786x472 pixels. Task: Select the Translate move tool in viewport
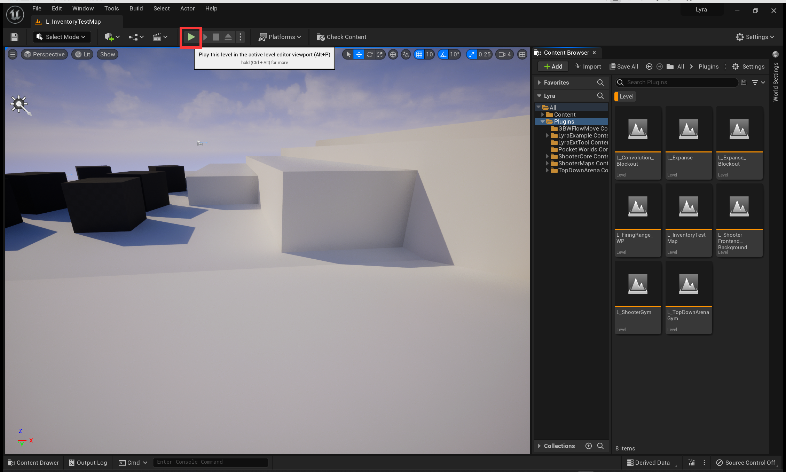click(x=359, y=54)
